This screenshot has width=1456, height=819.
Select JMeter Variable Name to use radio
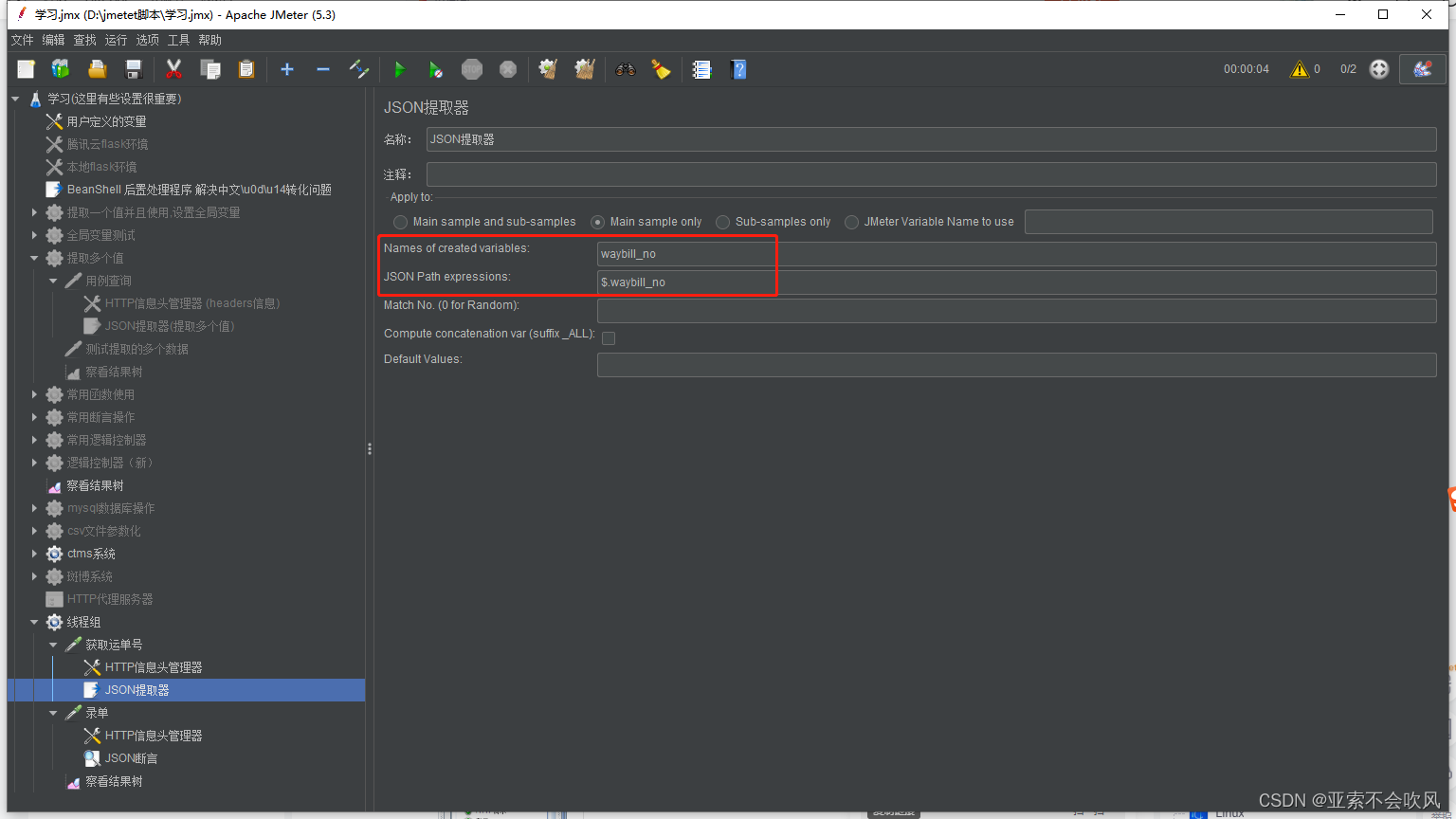coord(852,222)
